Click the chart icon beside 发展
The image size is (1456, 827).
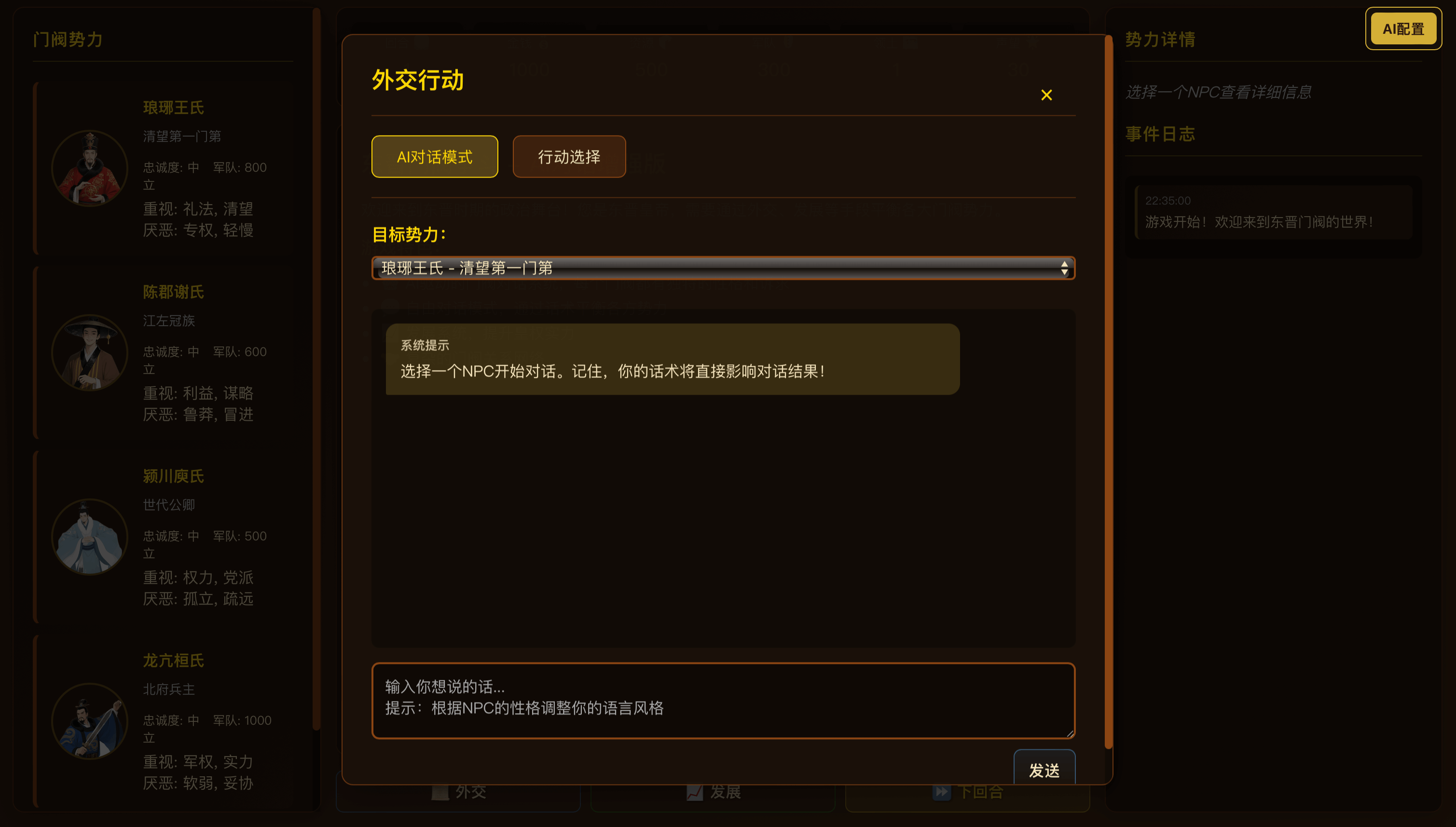coord(695,792)
